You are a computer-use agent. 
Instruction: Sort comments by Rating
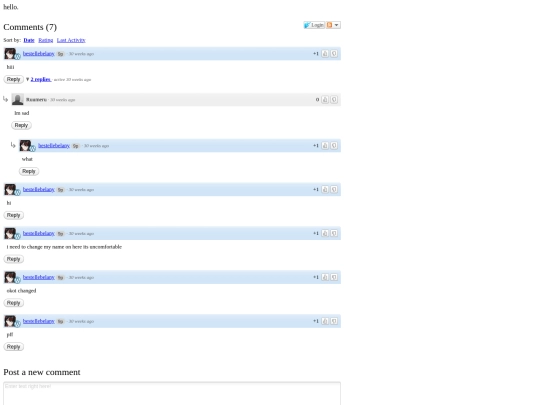(46, 40)
